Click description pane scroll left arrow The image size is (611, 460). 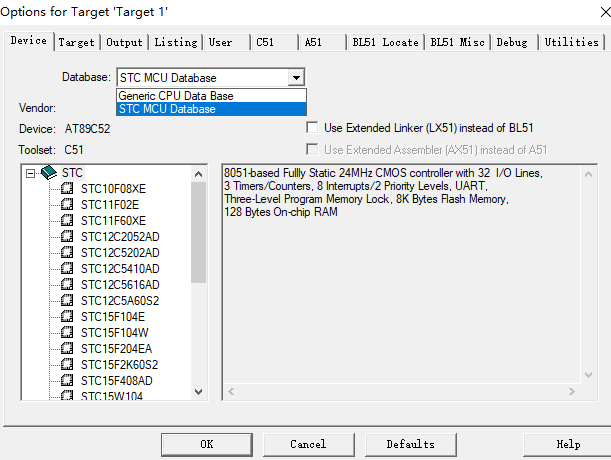tap(231, 391)
